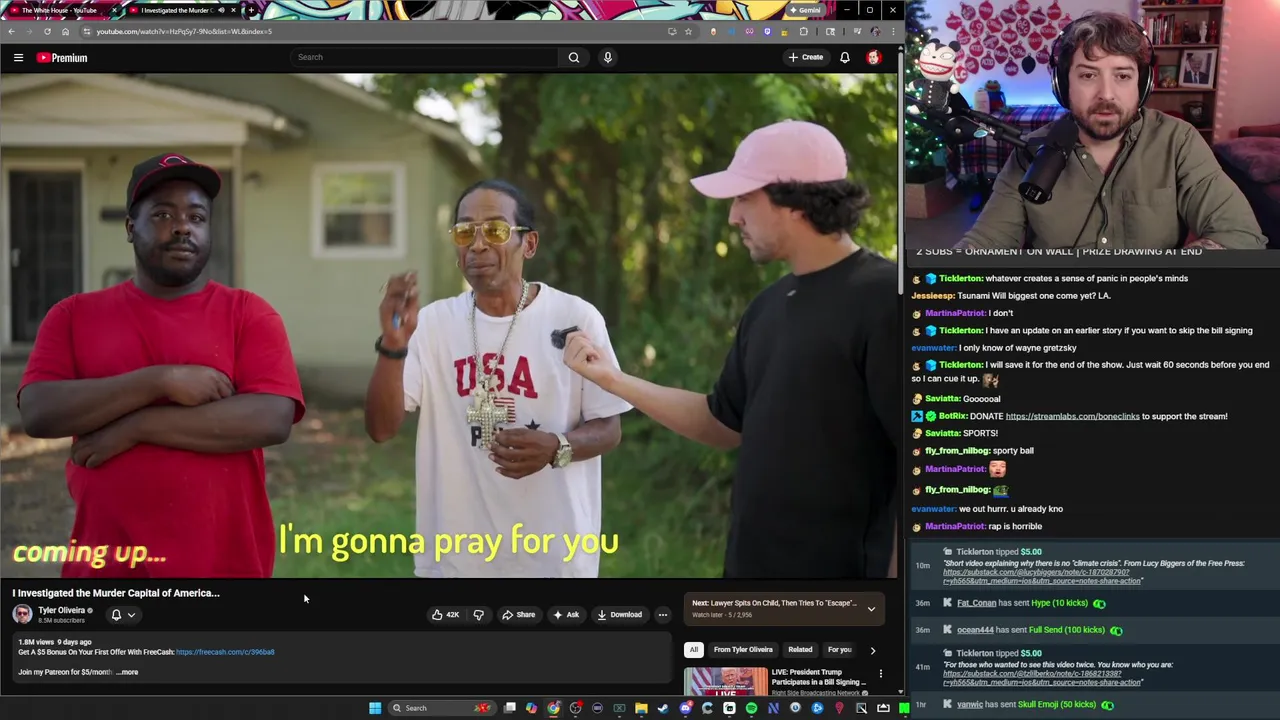Image resolution: width=1280 pixels, height=720 pixels.
Task: Expand description with ...more
Action: (x=128, y=672)
